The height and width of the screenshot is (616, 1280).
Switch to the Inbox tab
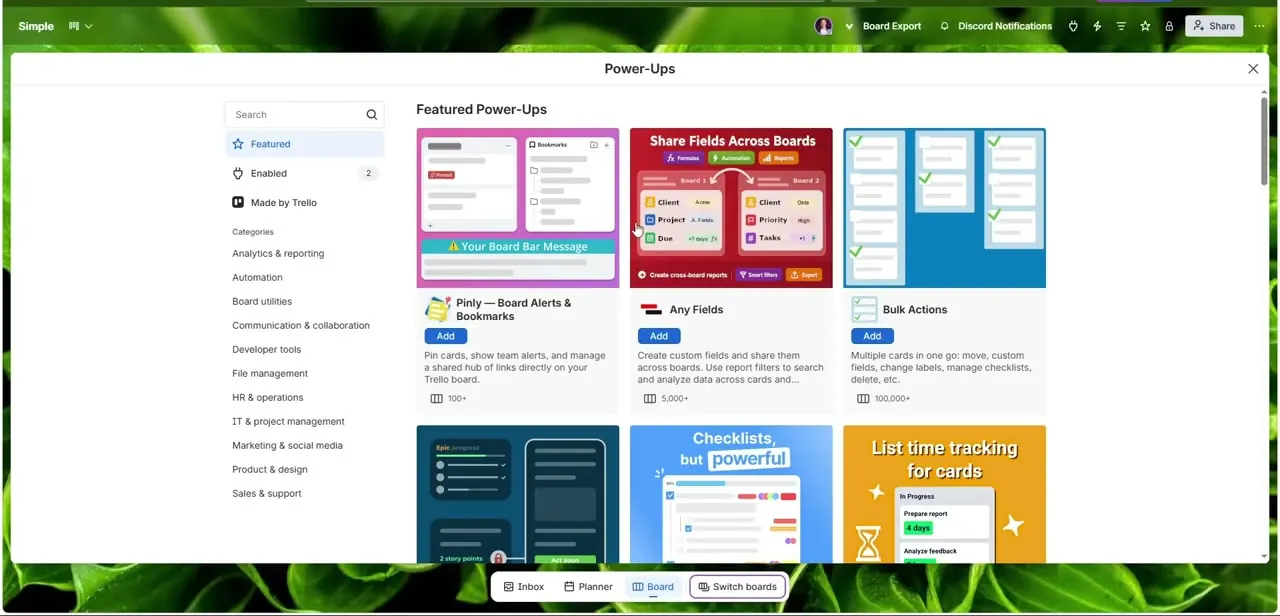(524, 587)
